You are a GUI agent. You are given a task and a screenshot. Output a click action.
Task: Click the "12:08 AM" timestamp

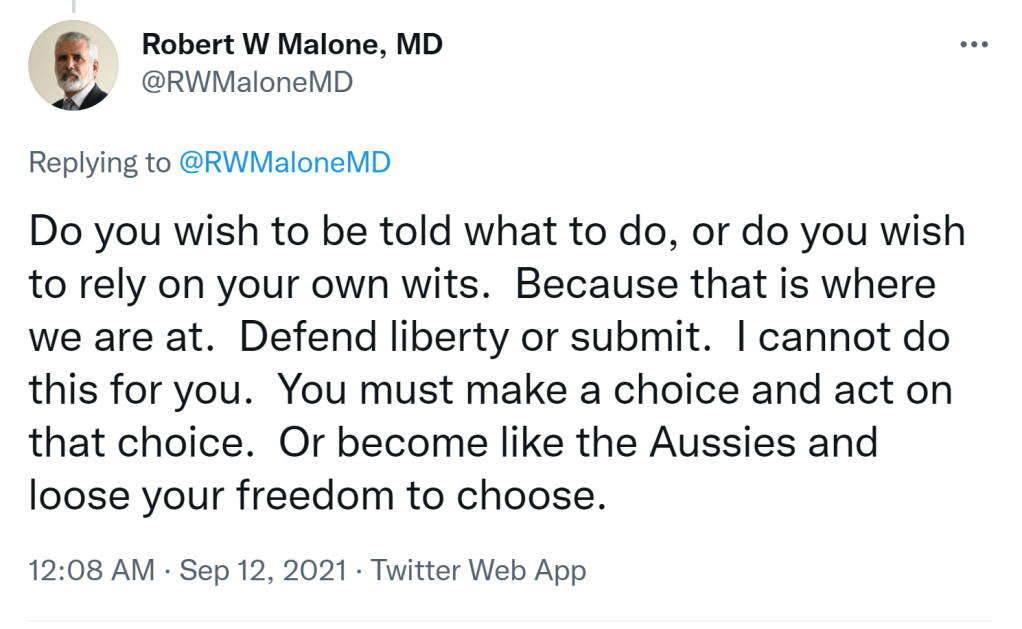(92, 570)
